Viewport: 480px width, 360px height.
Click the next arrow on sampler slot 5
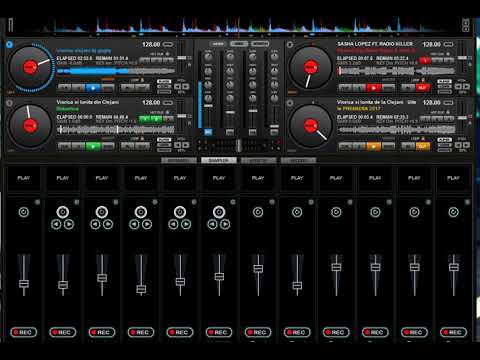[x=186, y=225]
